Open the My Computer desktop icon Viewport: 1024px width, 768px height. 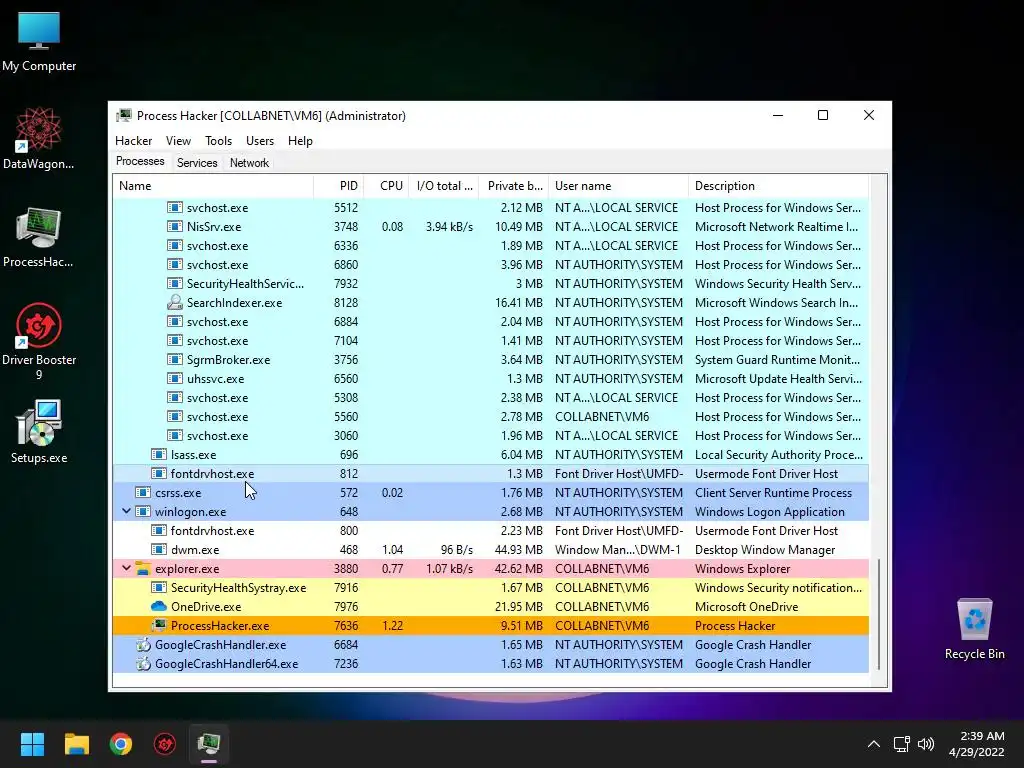point(39,40)
